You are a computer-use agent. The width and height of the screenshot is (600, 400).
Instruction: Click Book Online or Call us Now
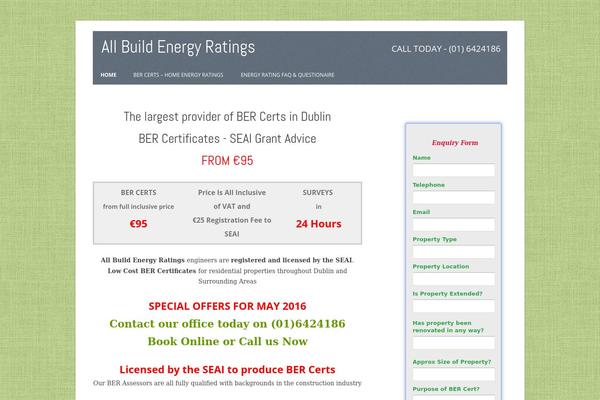pos(228,341)
